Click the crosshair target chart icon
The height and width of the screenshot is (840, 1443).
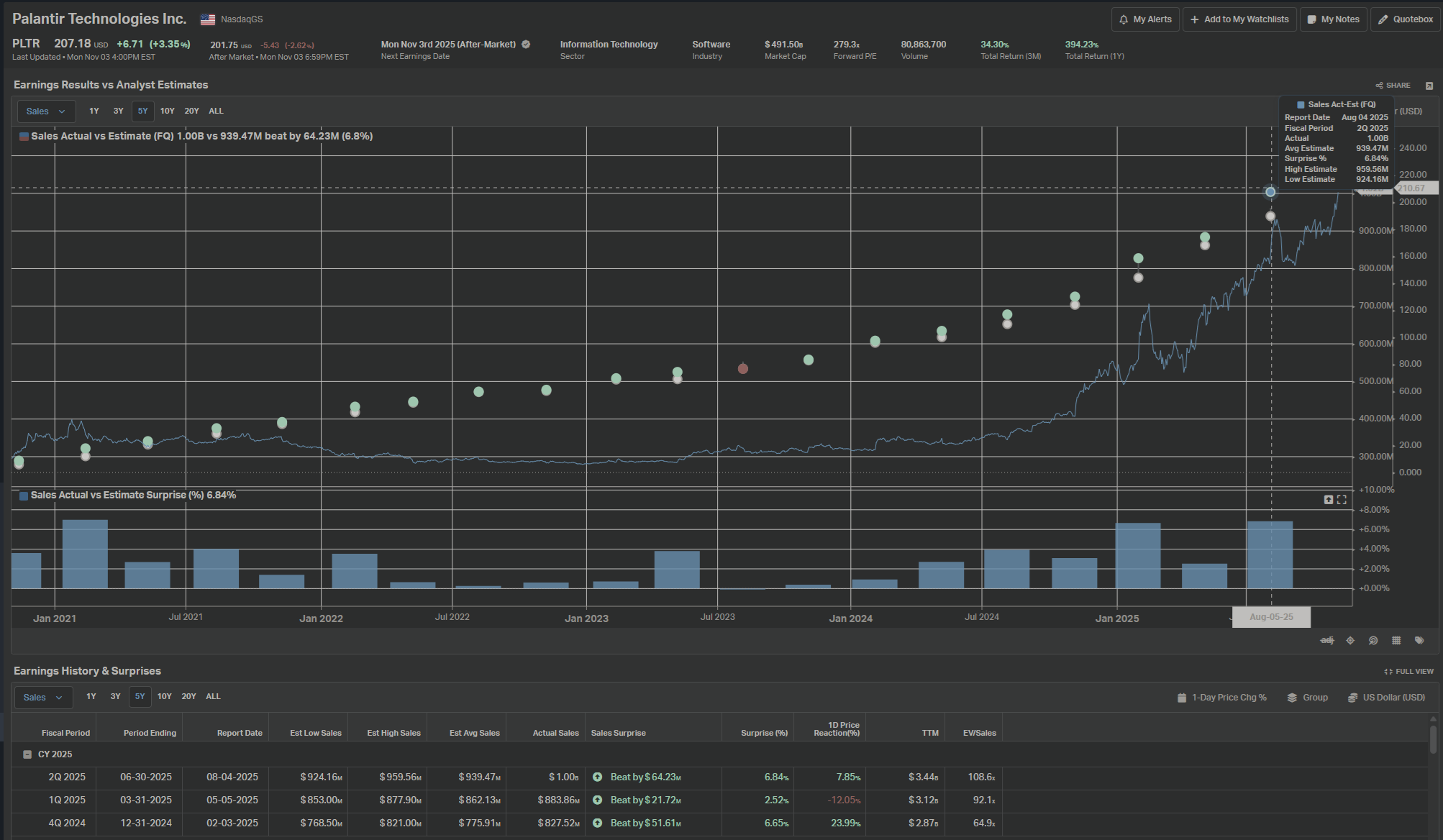pyautogui.click(x=1350, y=640)
